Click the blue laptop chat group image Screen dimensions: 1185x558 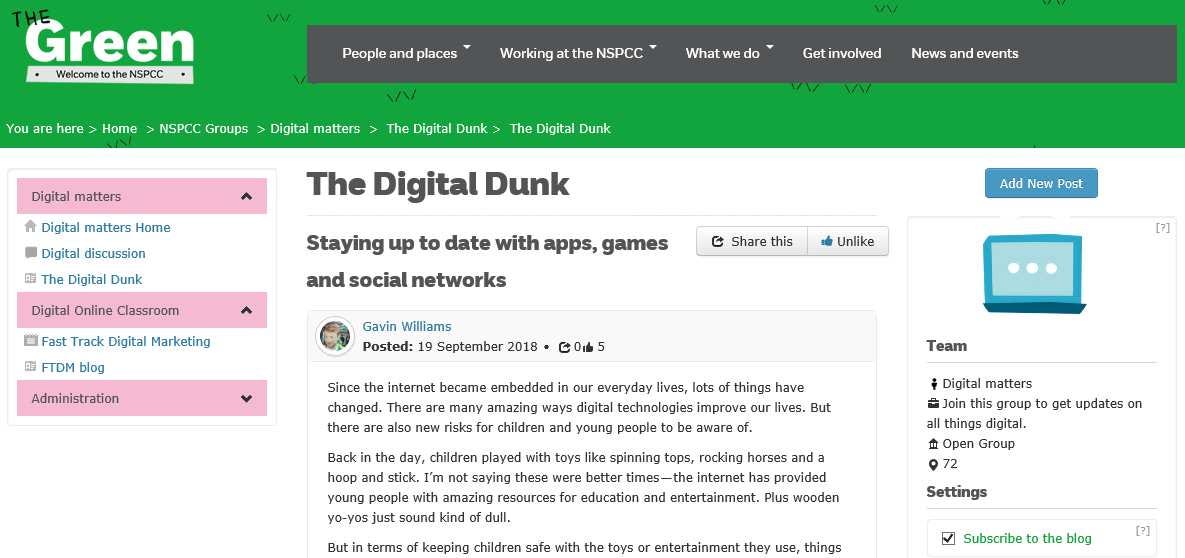[1034, 273]
